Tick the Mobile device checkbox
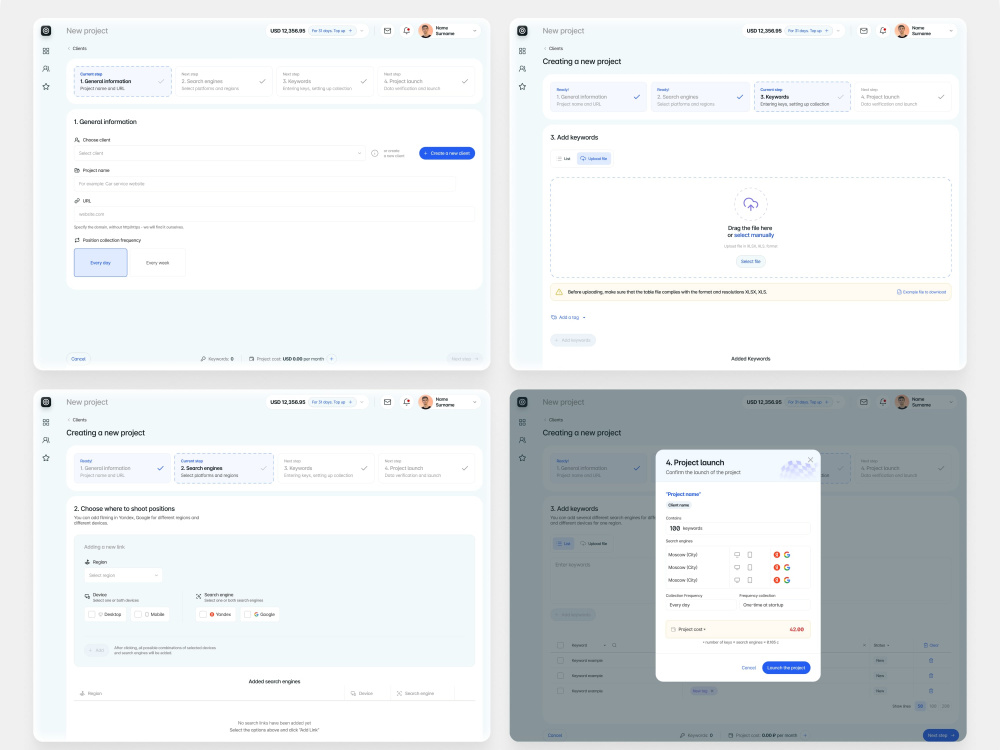This screenshot has height=750, width=1000. (138, 614)
